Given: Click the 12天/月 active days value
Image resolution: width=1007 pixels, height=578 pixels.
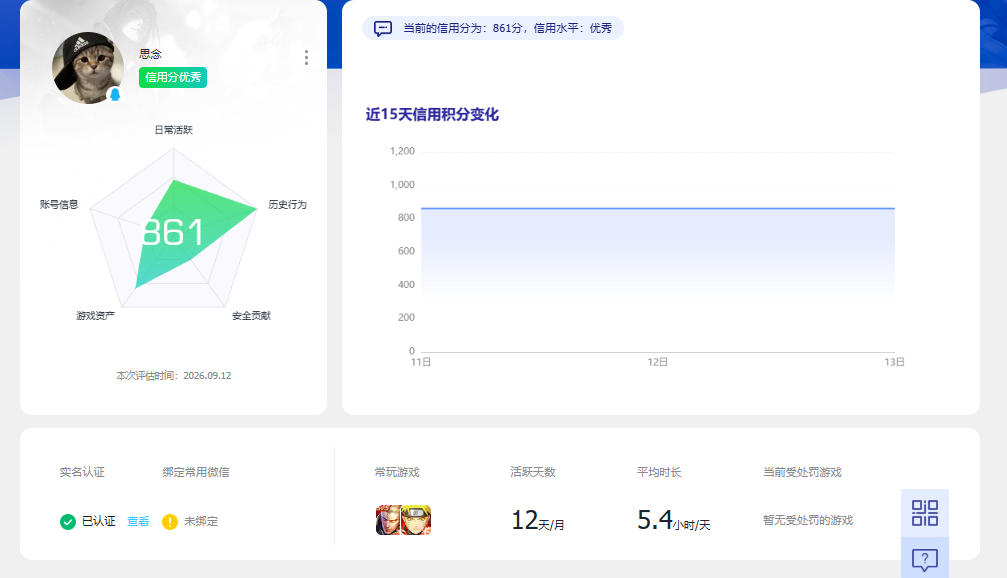Looking at the screenshot, I should pyautogui.click(x=538, y=520).
